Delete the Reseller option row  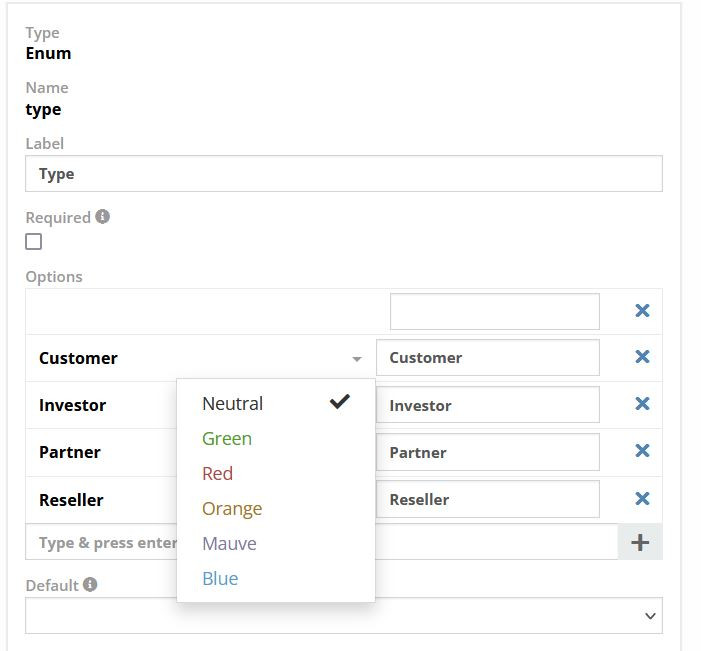642,499
